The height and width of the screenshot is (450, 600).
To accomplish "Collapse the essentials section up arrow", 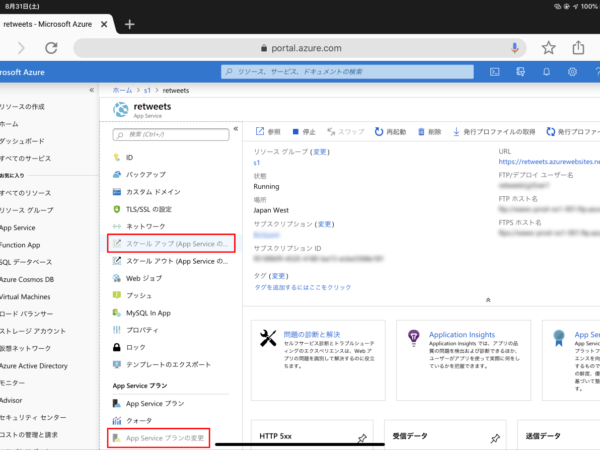I will pyautogui.click(x=488, y=300).
